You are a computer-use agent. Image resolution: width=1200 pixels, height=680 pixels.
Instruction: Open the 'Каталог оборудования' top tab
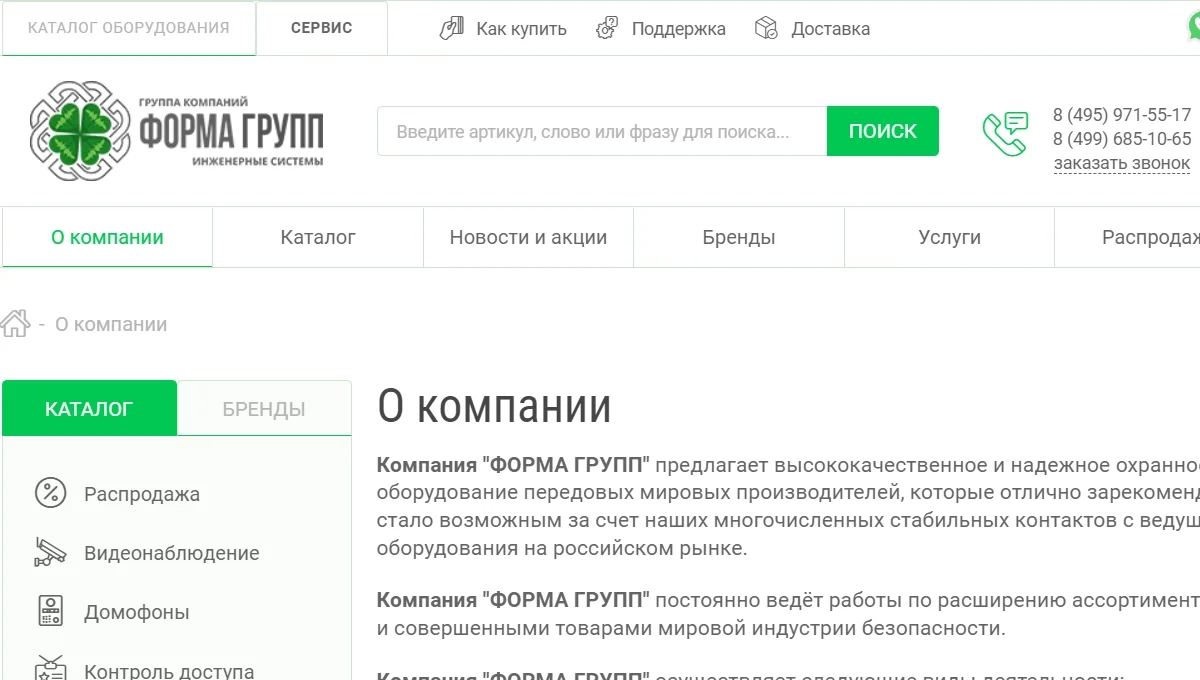(x=129, y=28)
